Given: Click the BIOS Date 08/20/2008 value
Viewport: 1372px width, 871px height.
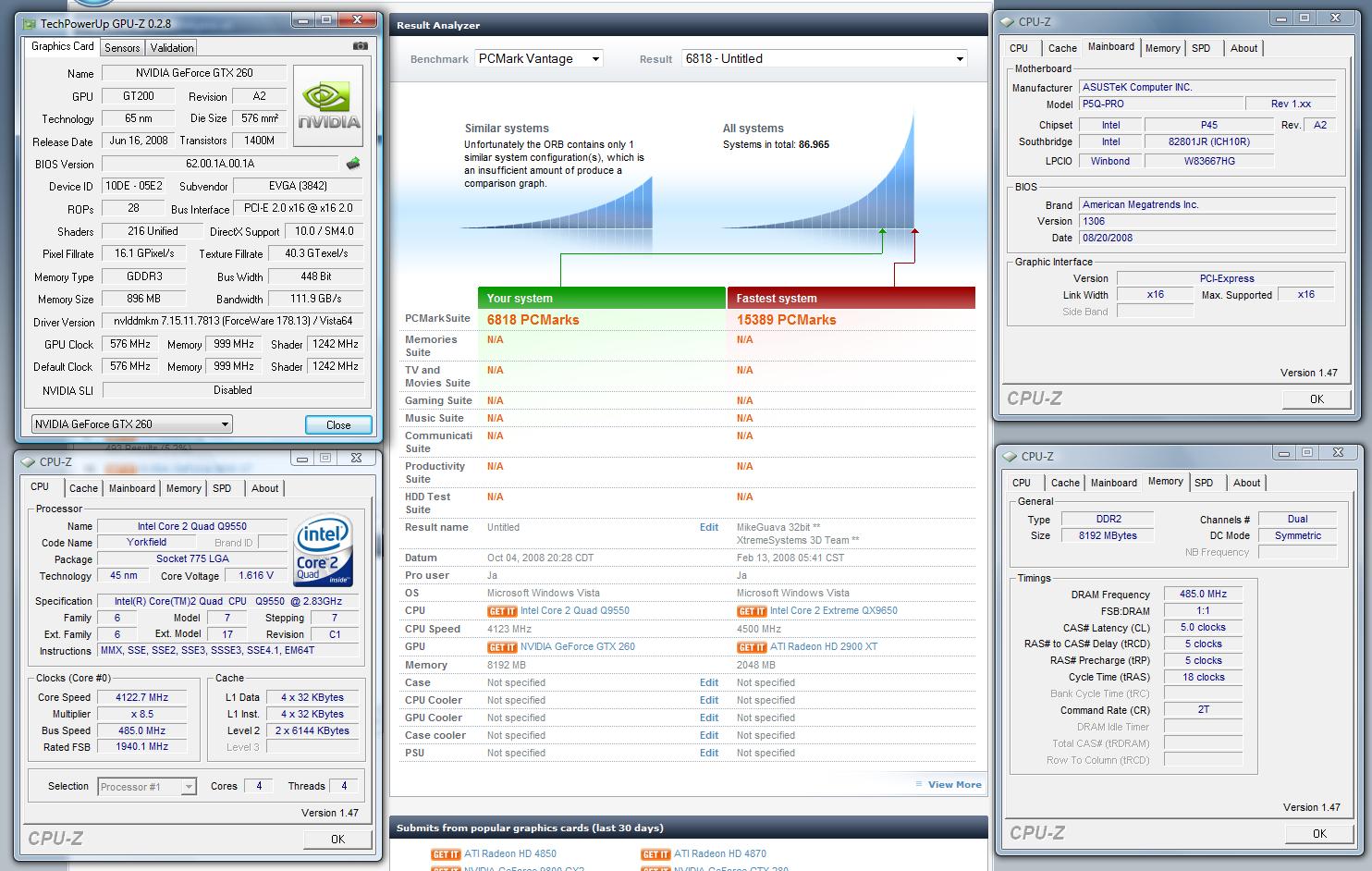Looking at the screenshot, I should 1207,238.
